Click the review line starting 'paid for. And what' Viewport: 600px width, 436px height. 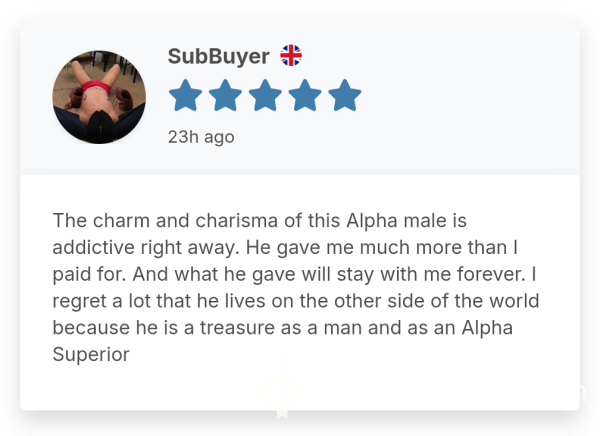295,274
